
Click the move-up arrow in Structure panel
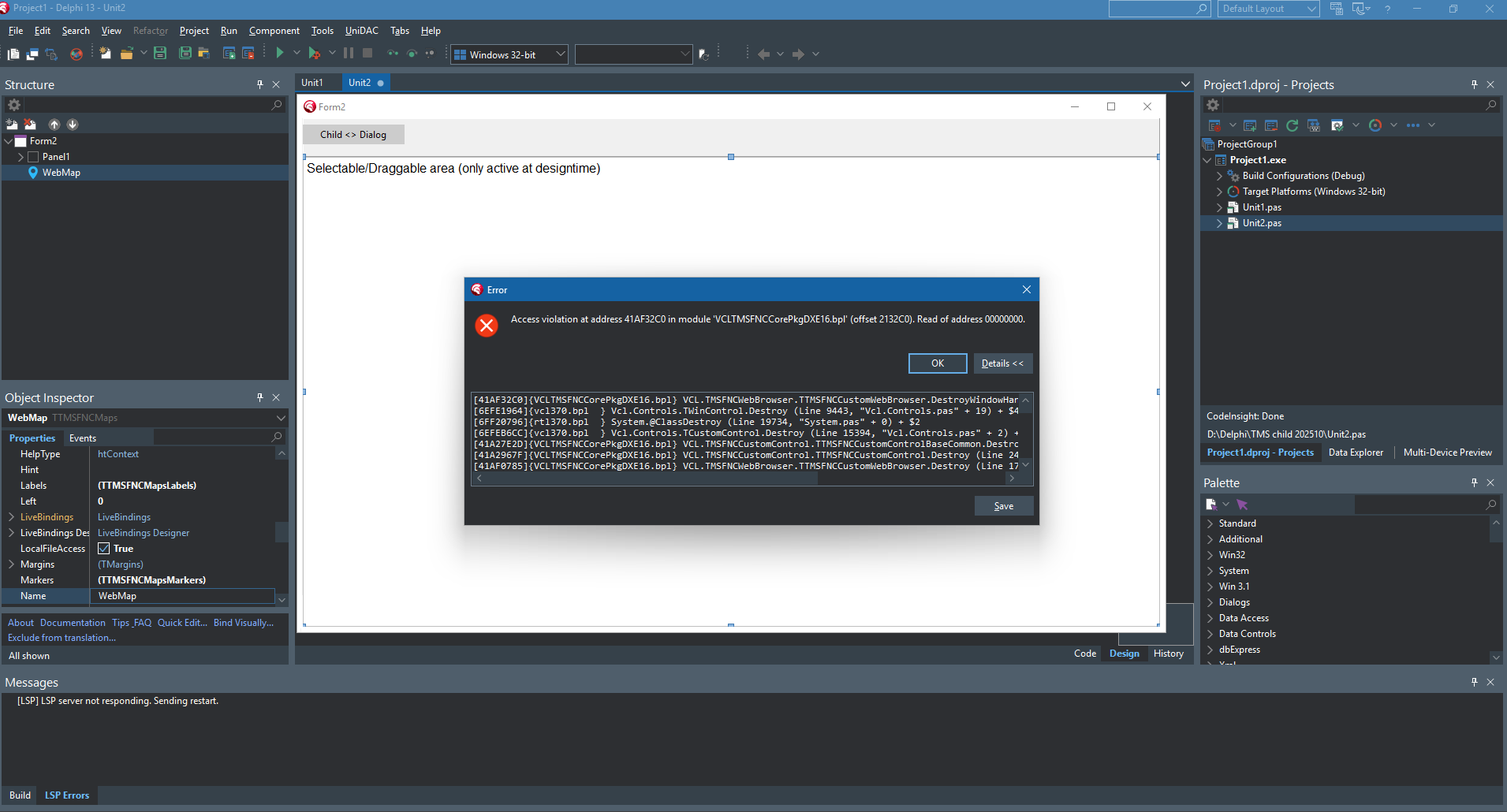tap(54, 125)
